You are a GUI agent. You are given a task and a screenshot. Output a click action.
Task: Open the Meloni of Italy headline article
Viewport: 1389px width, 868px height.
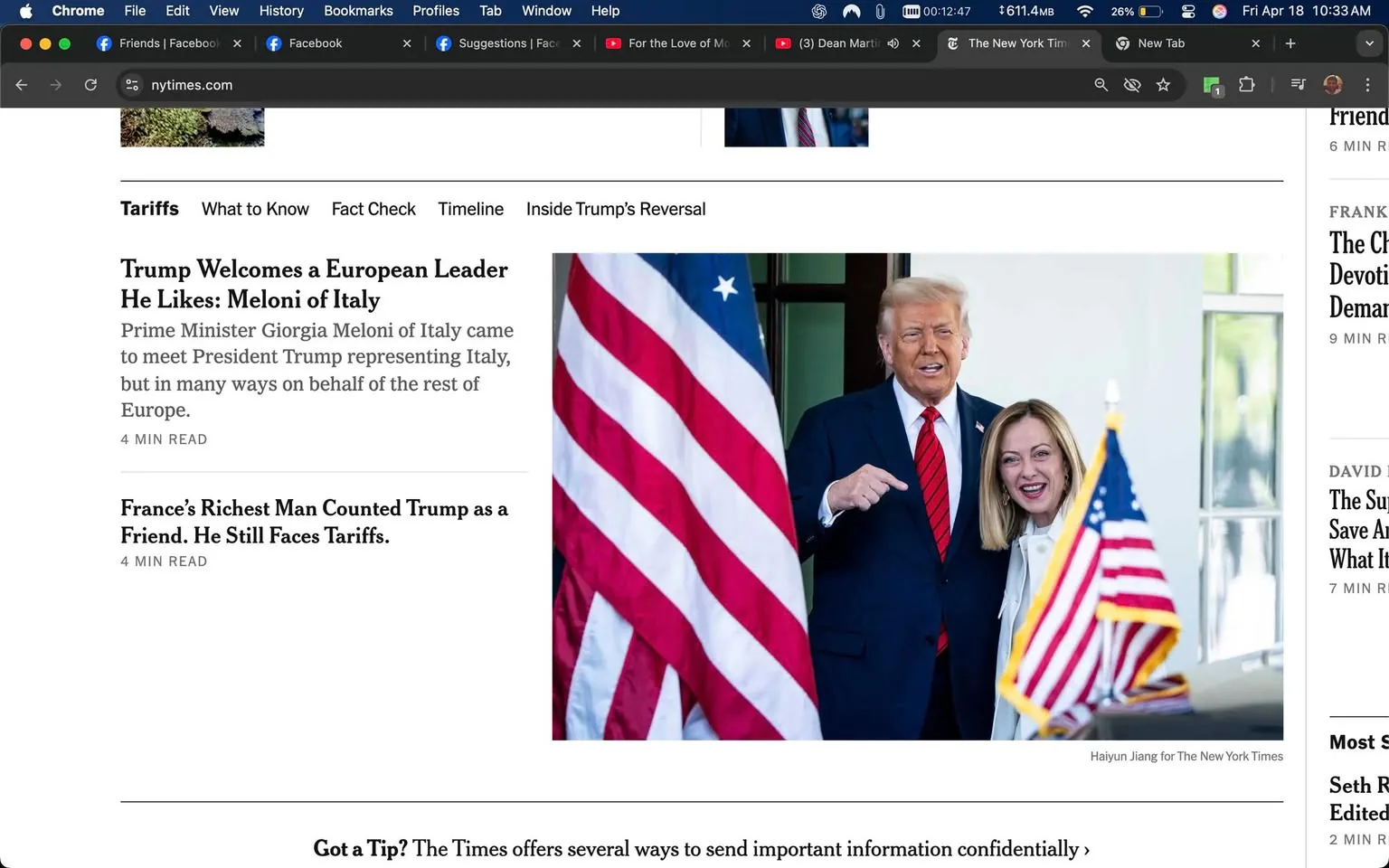click(x=314, y=284)
